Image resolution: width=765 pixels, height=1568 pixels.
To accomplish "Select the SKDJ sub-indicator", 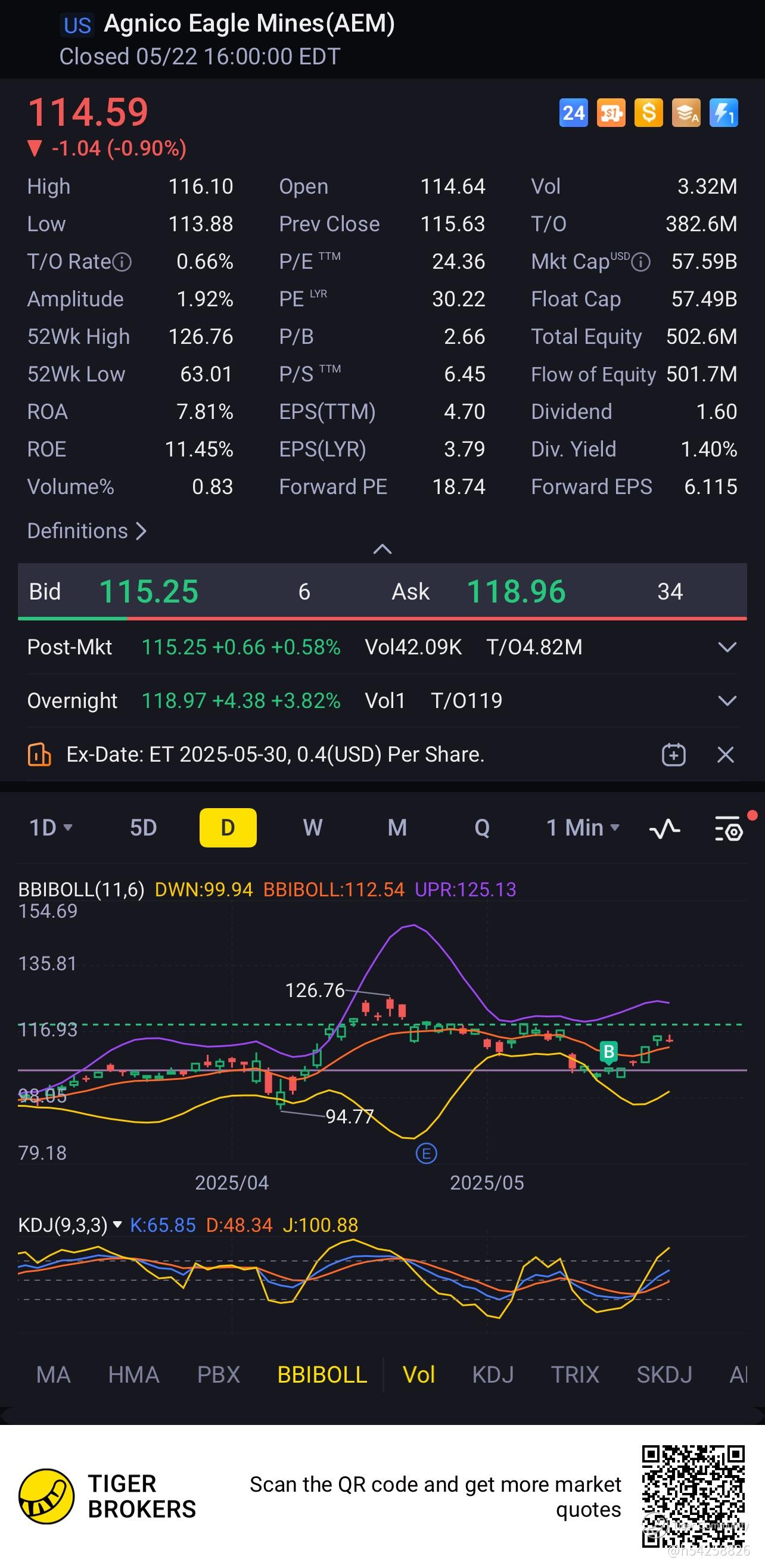I will click(664, 1375).
